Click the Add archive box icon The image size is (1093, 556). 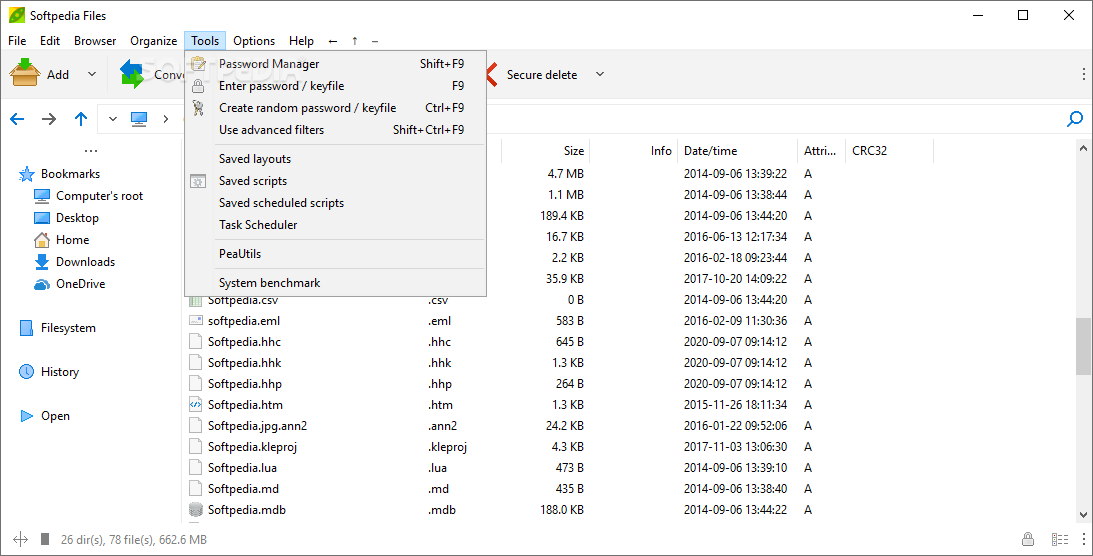pyautogui.click(x=25, y=73)
